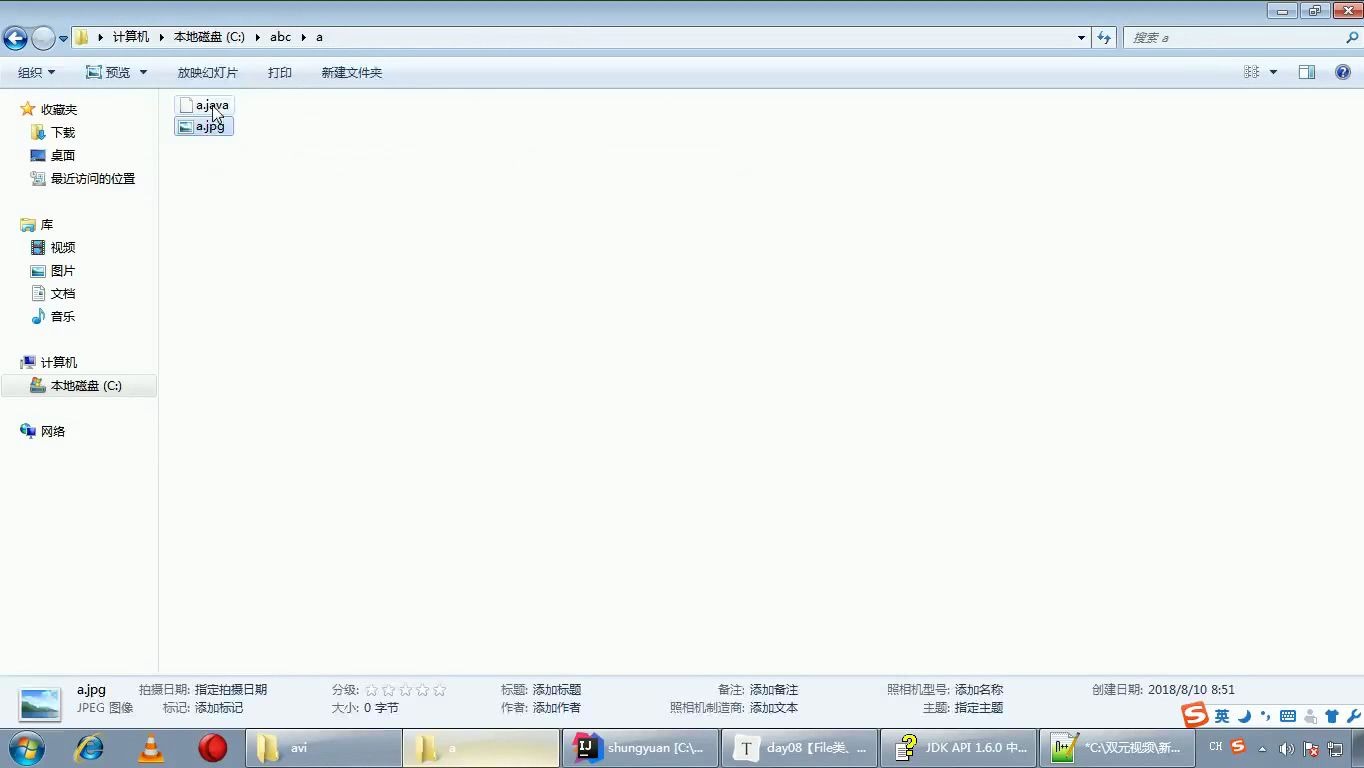This screenshot has height=768, width=1364.
Task: Switch to Typora day08 taskbar window
Action: tap(799, 748)
